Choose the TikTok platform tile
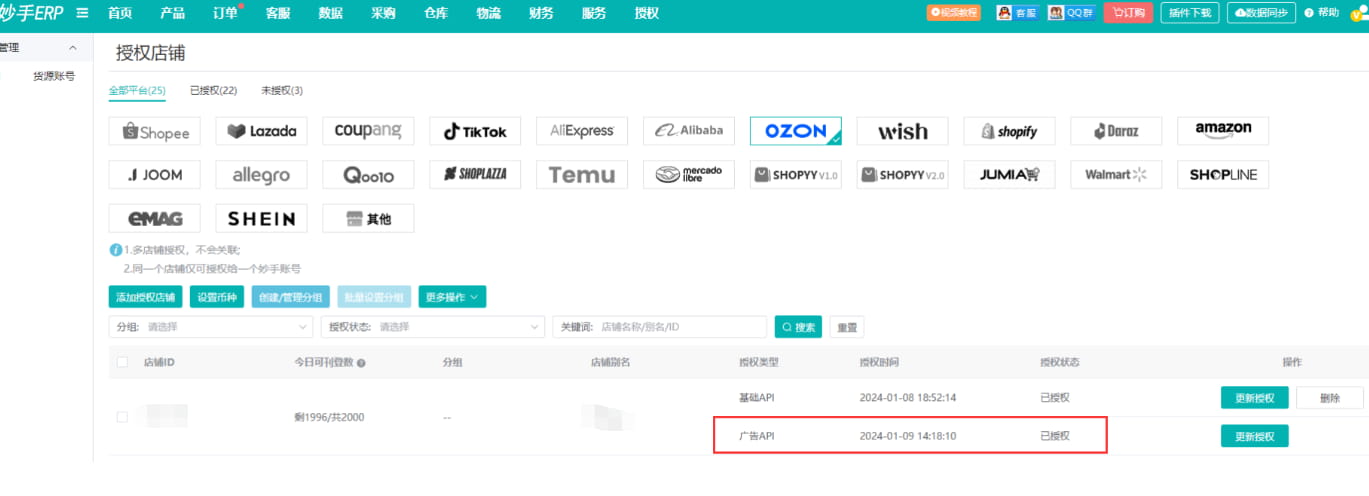This screenshot has width=1369, height=496. [x=475, y=131]
